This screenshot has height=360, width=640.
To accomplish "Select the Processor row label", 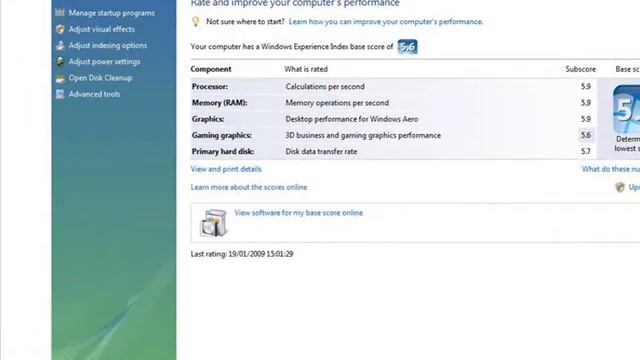I will coord(210,87).
